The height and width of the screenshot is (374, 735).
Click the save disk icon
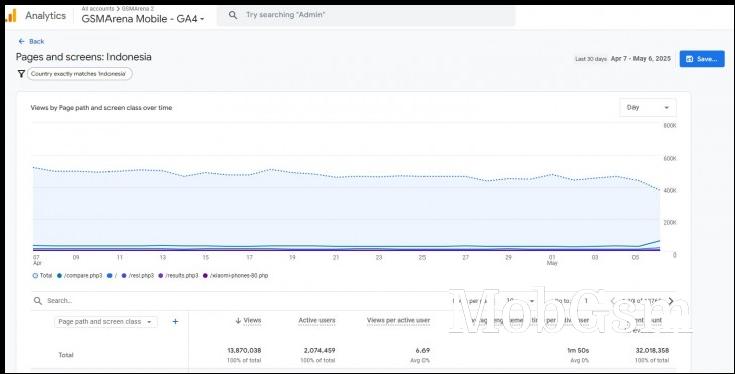pos(690,59)
